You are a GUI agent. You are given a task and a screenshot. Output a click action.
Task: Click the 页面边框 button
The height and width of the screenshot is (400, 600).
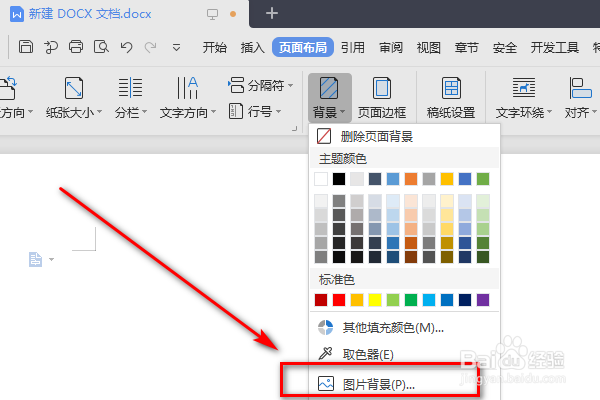point(382,97)
